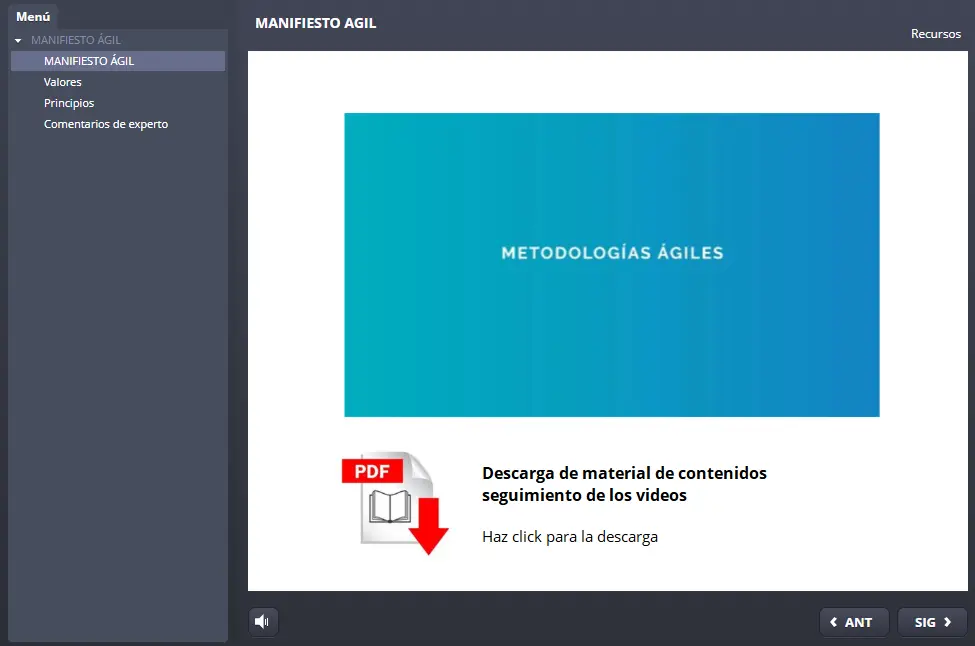The height and width of the screenshot is (646, 975).
Task: Navigate to Comentarios de experto
Action: tap(106, 124)
